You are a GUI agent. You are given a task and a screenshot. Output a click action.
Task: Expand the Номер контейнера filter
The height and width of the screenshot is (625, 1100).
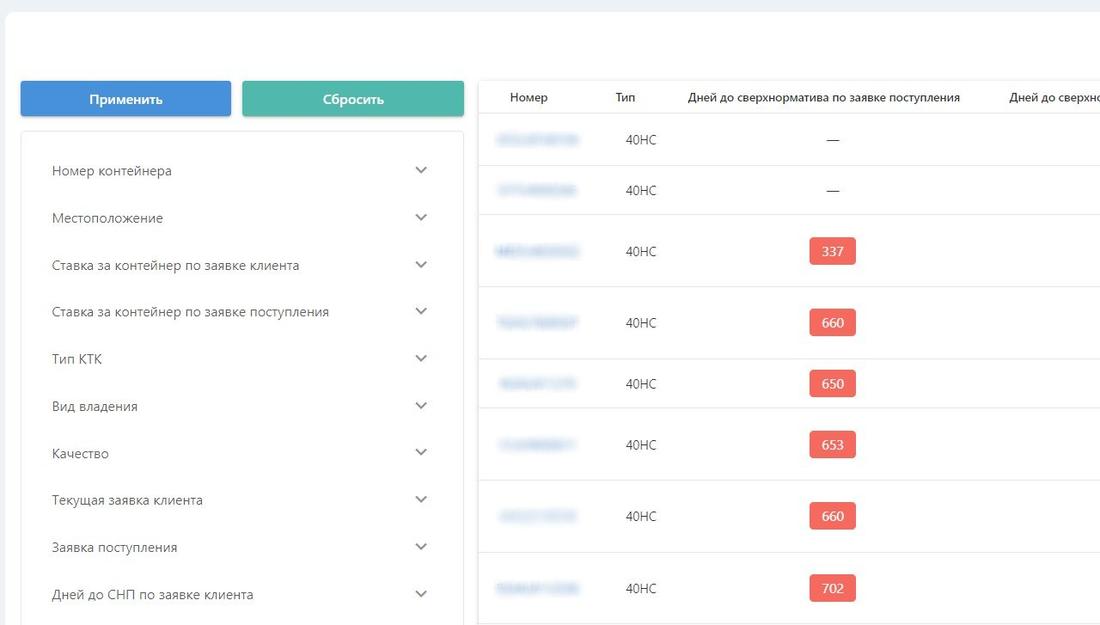click(239, 170)
